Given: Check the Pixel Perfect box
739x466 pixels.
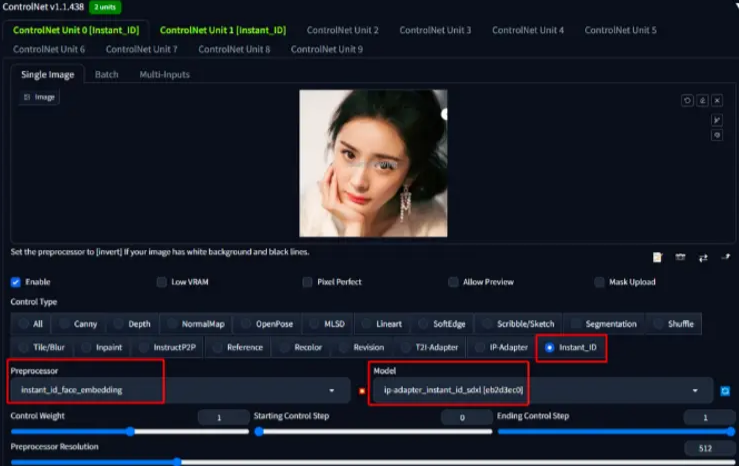Looking at the screenshot, I should click(x=307, y=282).
